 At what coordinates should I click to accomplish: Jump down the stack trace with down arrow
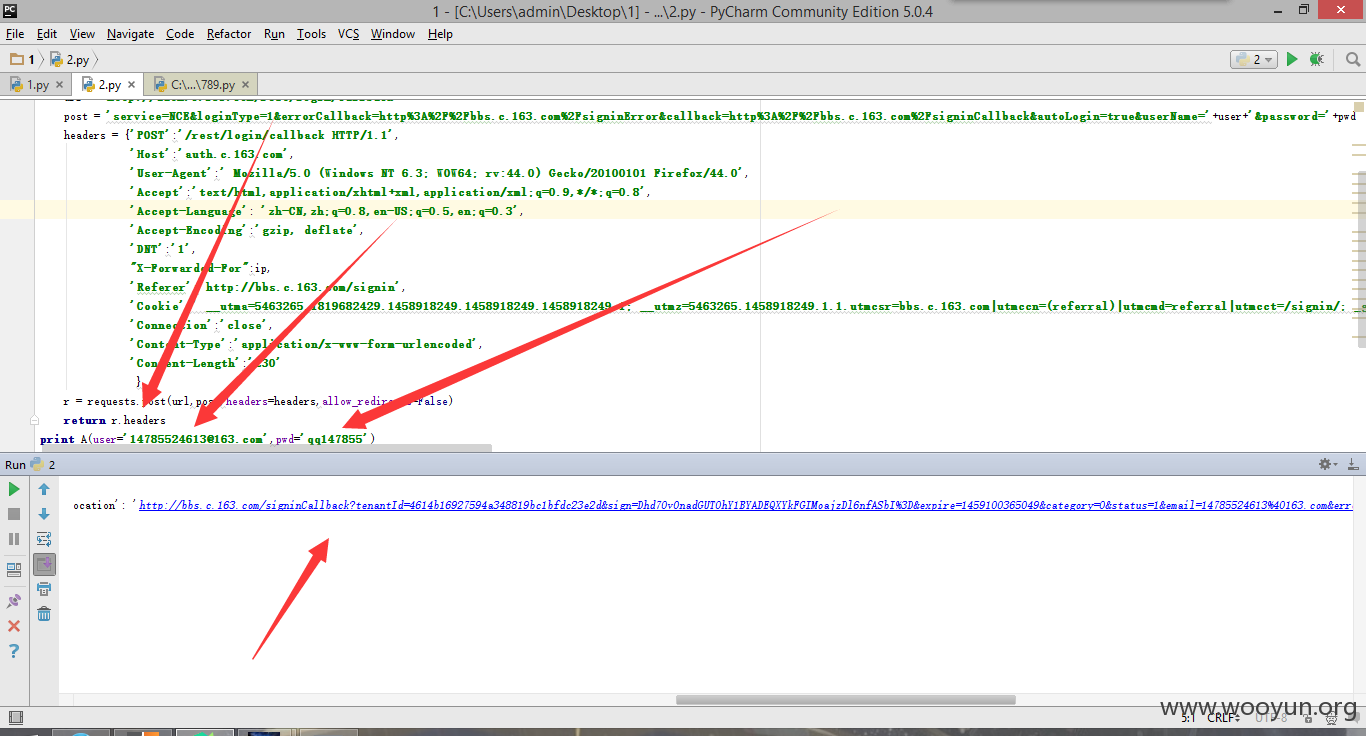[x=44, y=514]
